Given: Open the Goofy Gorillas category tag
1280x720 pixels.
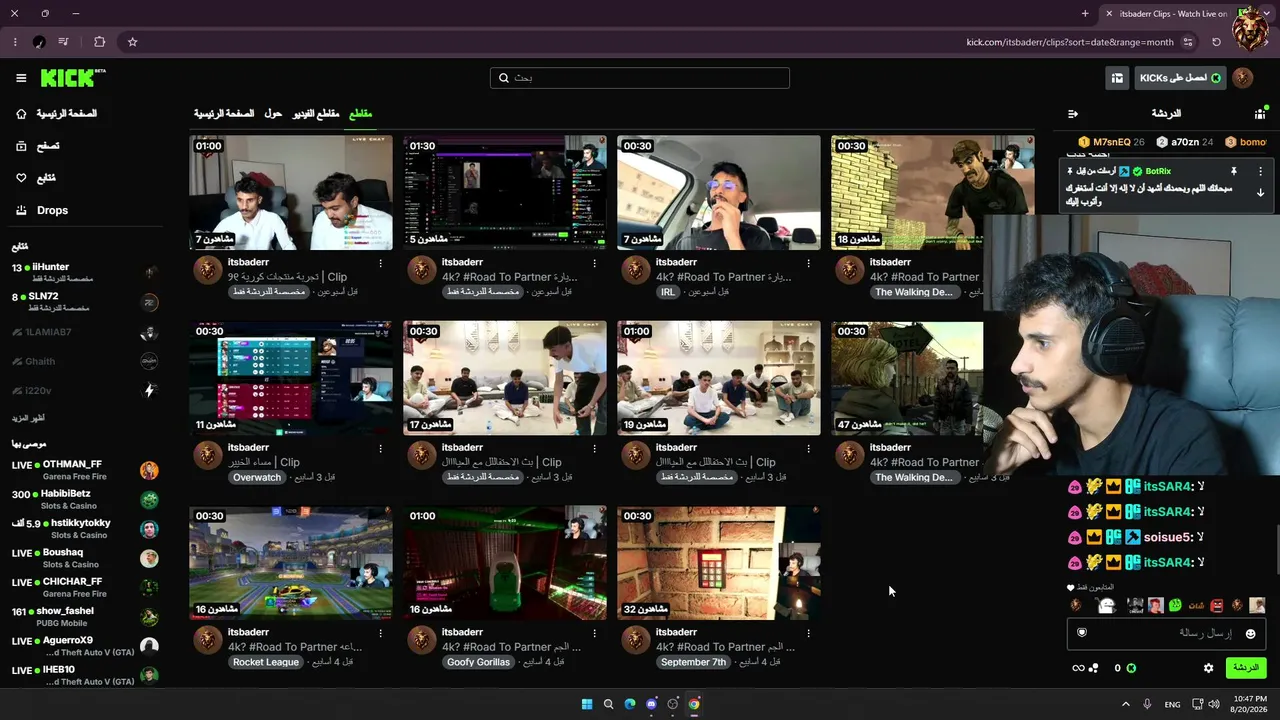Looking at the screenshot, I should tap(479, 662).
